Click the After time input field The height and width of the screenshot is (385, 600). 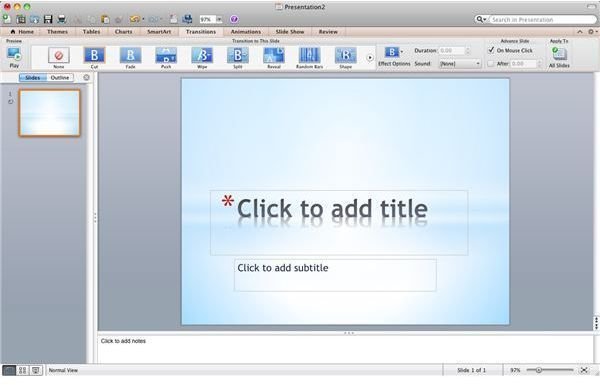pyautogui.click(x=523, y=64)
